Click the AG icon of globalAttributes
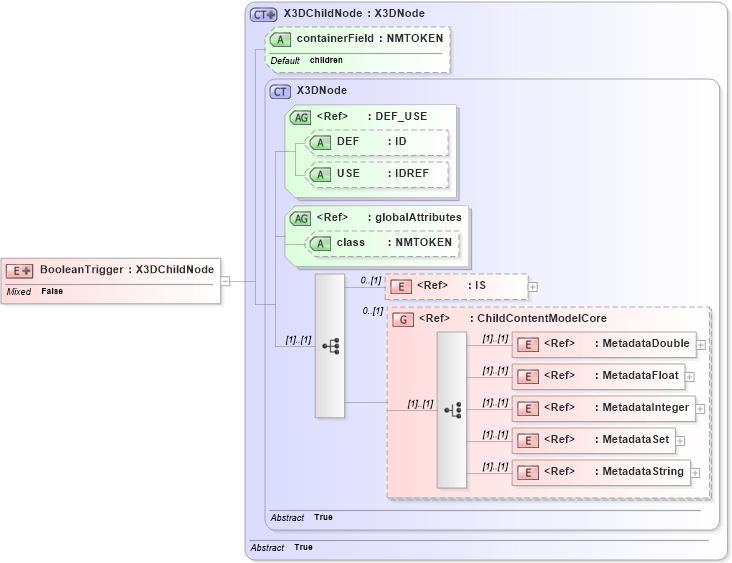Viewport: 732px width, 563px height. tap(300, 218)
